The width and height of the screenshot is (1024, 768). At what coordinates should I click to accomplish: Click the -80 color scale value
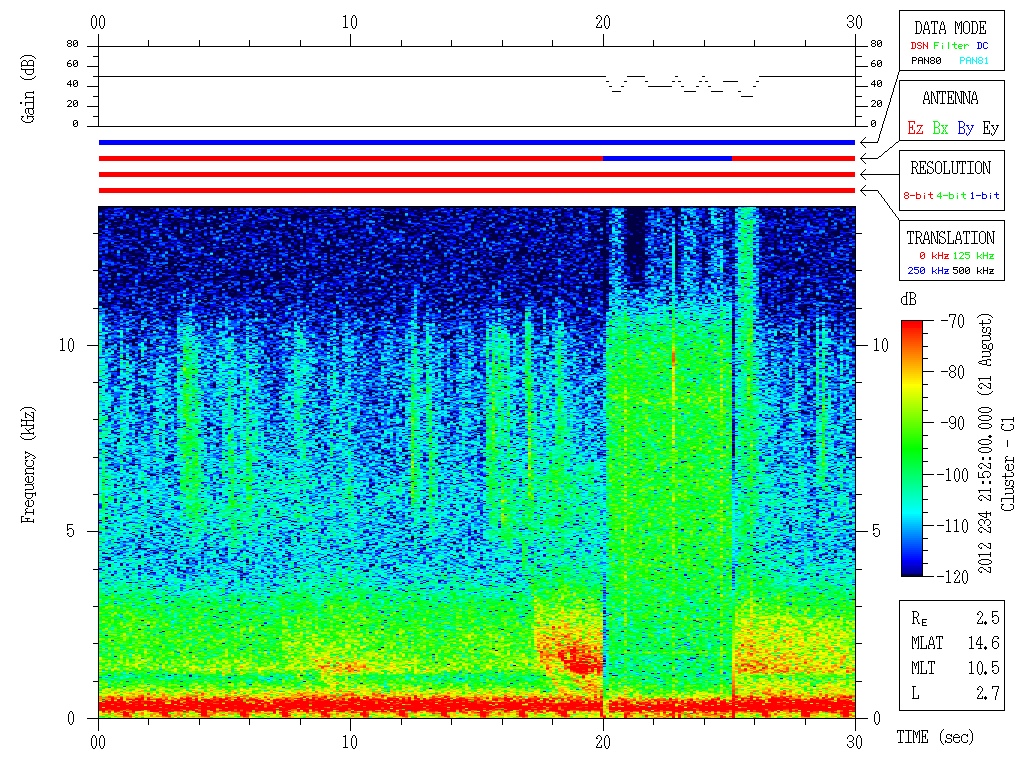pos(953,372)
